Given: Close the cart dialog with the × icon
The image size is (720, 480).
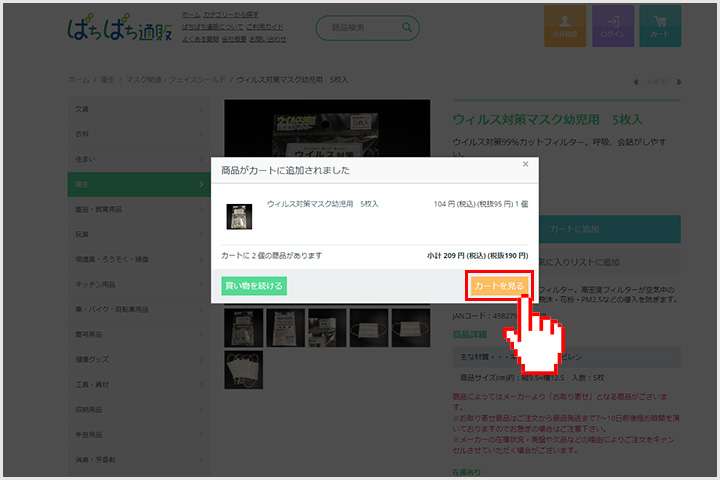Looking at the screenshot, I should 525,164.
